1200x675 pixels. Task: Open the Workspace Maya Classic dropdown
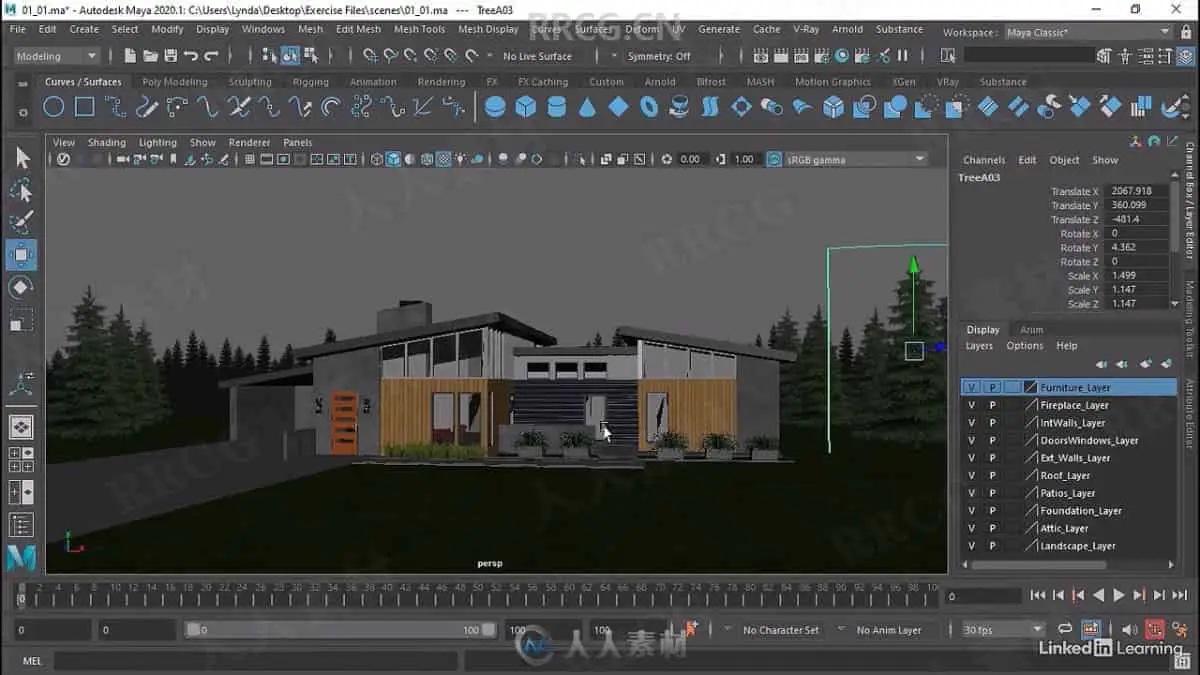tap(1088, 32)
